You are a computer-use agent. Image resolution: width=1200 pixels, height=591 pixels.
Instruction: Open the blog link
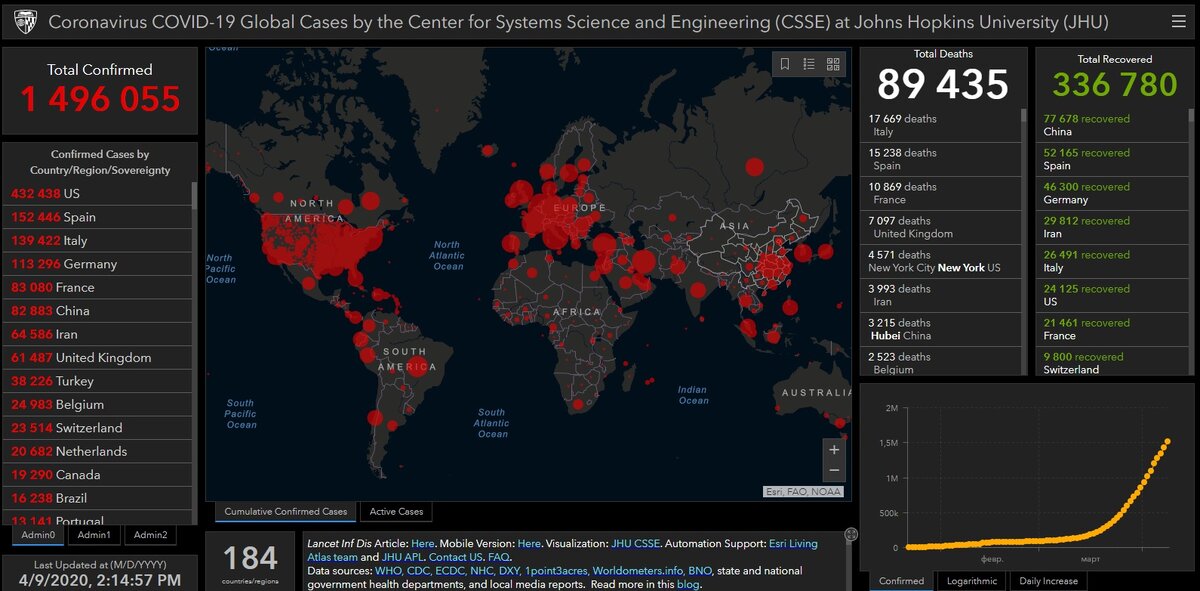click(688, 583)
